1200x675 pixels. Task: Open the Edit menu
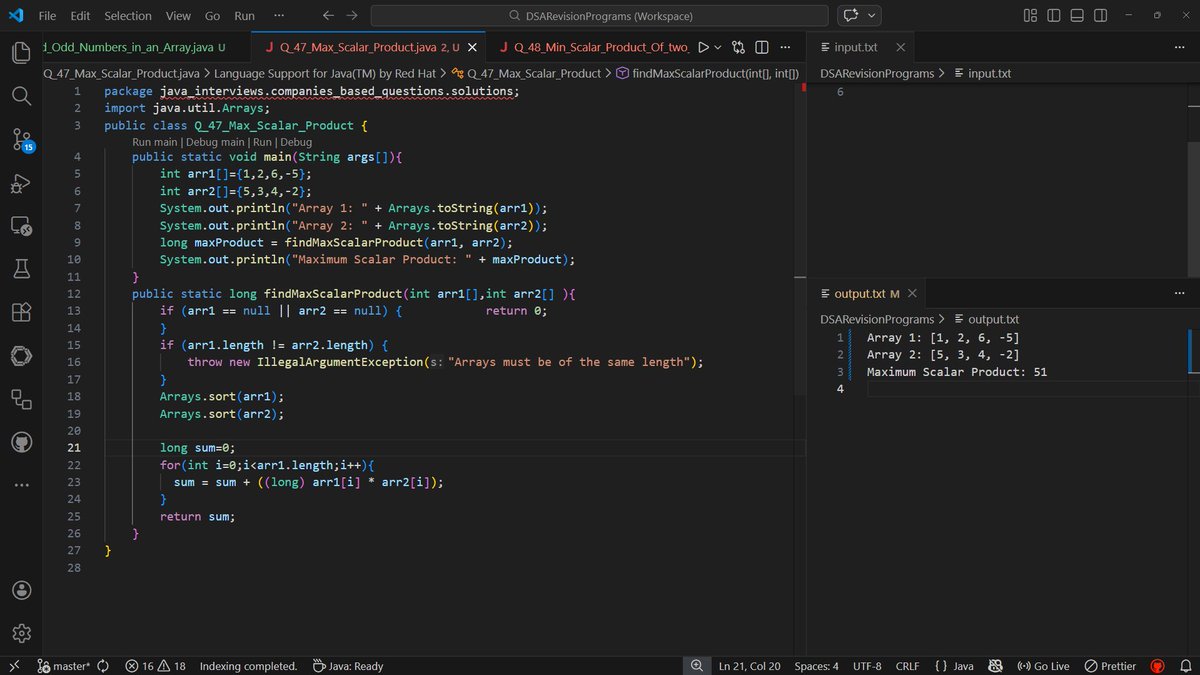click(80, 16)
